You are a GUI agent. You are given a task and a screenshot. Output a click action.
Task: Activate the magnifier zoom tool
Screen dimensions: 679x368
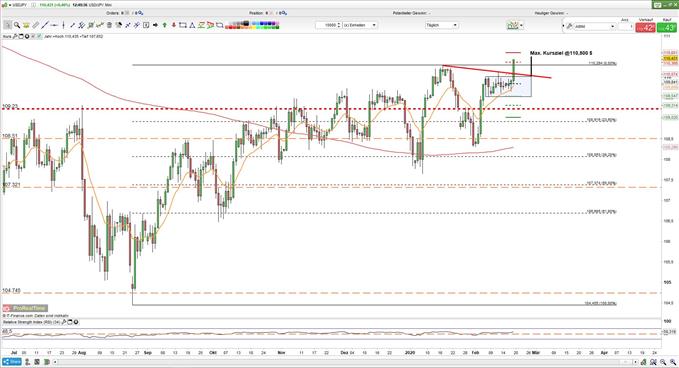pyautogui.click(x=17, y=25)
